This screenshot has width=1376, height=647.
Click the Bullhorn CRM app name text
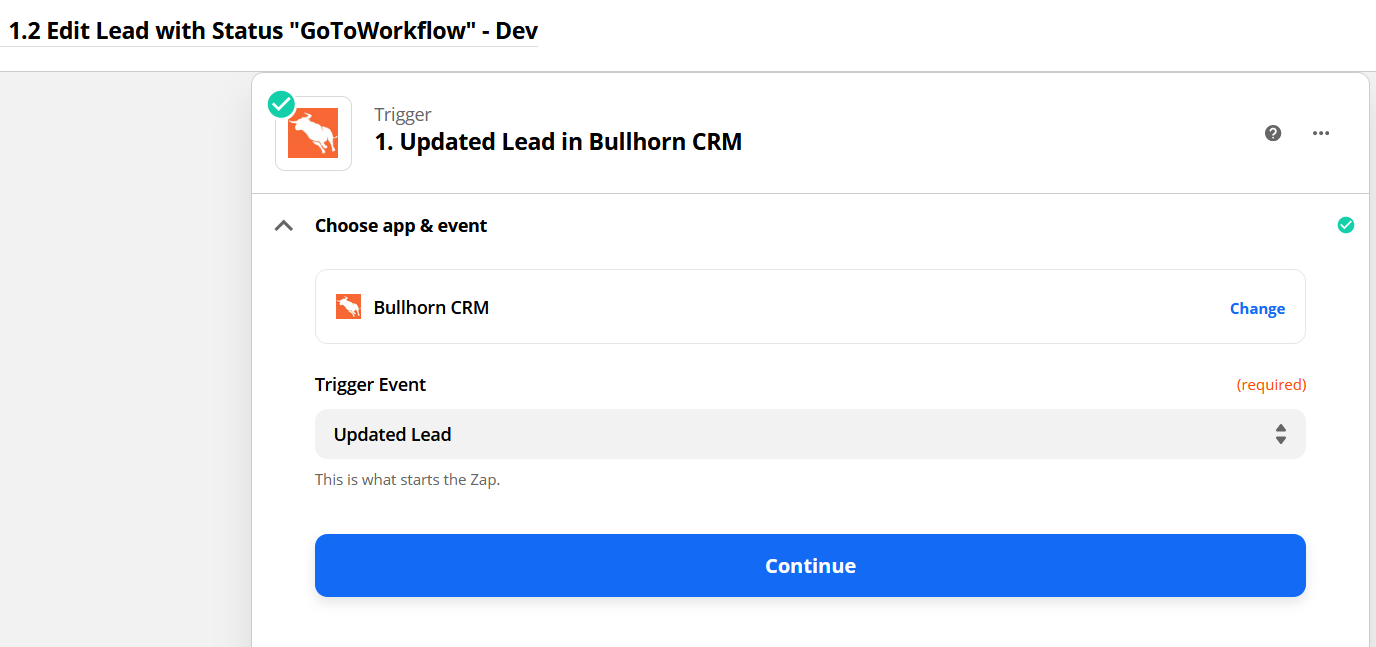[431, 307]
